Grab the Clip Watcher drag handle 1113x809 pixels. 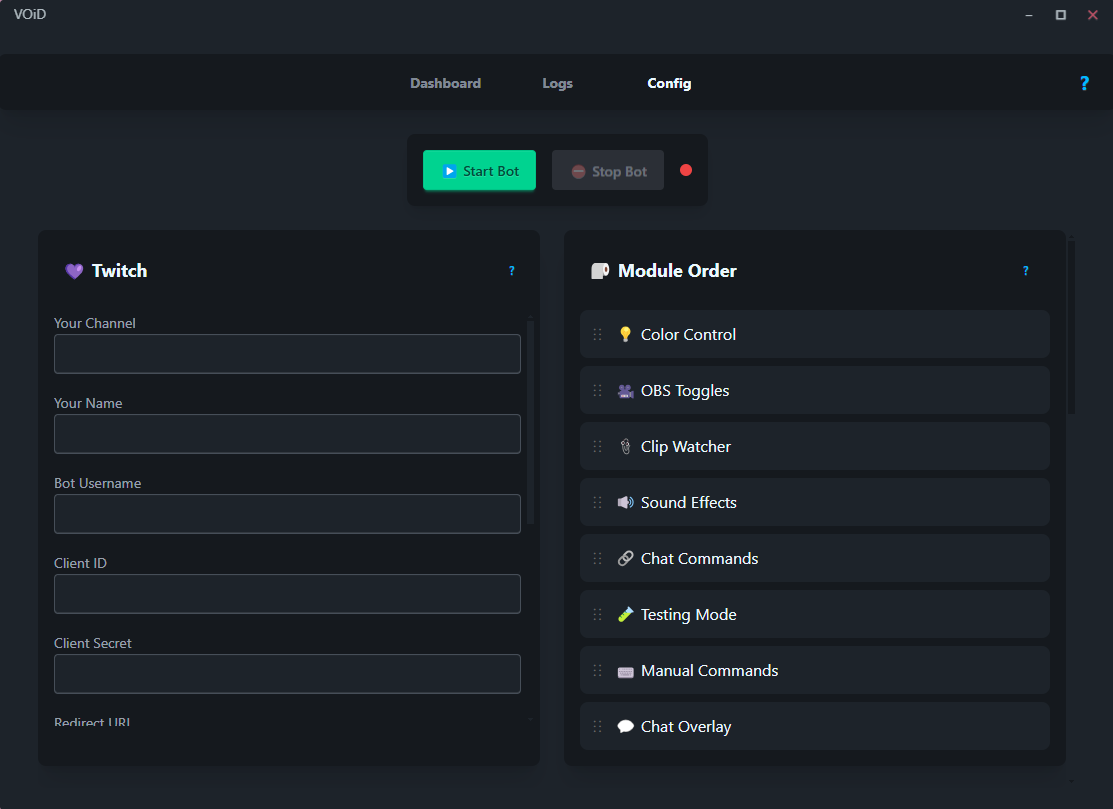coord(598,446)
